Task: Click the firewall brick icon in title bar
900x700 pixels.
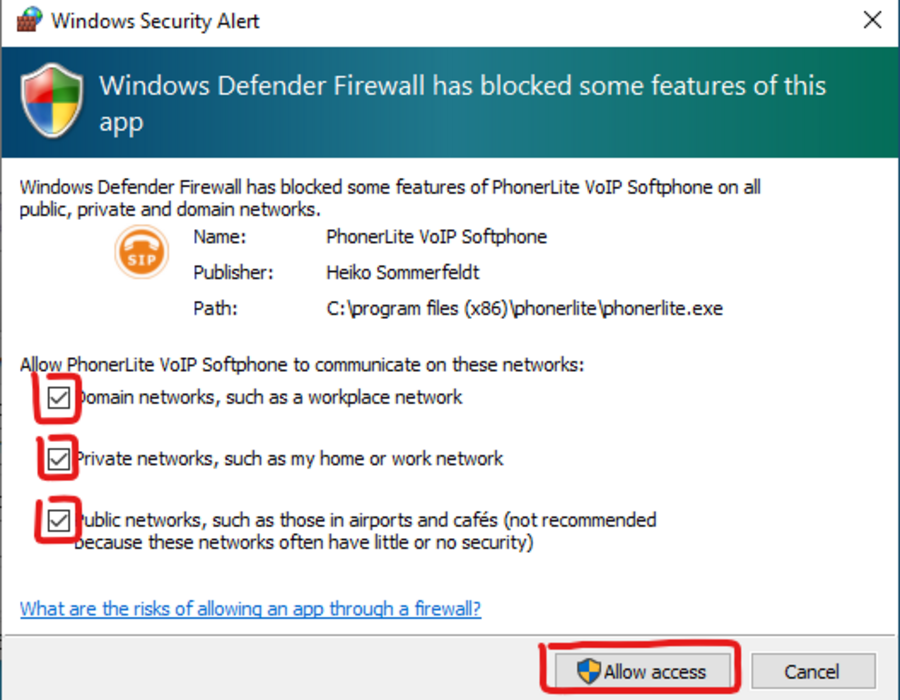Action: click(29, 20)
